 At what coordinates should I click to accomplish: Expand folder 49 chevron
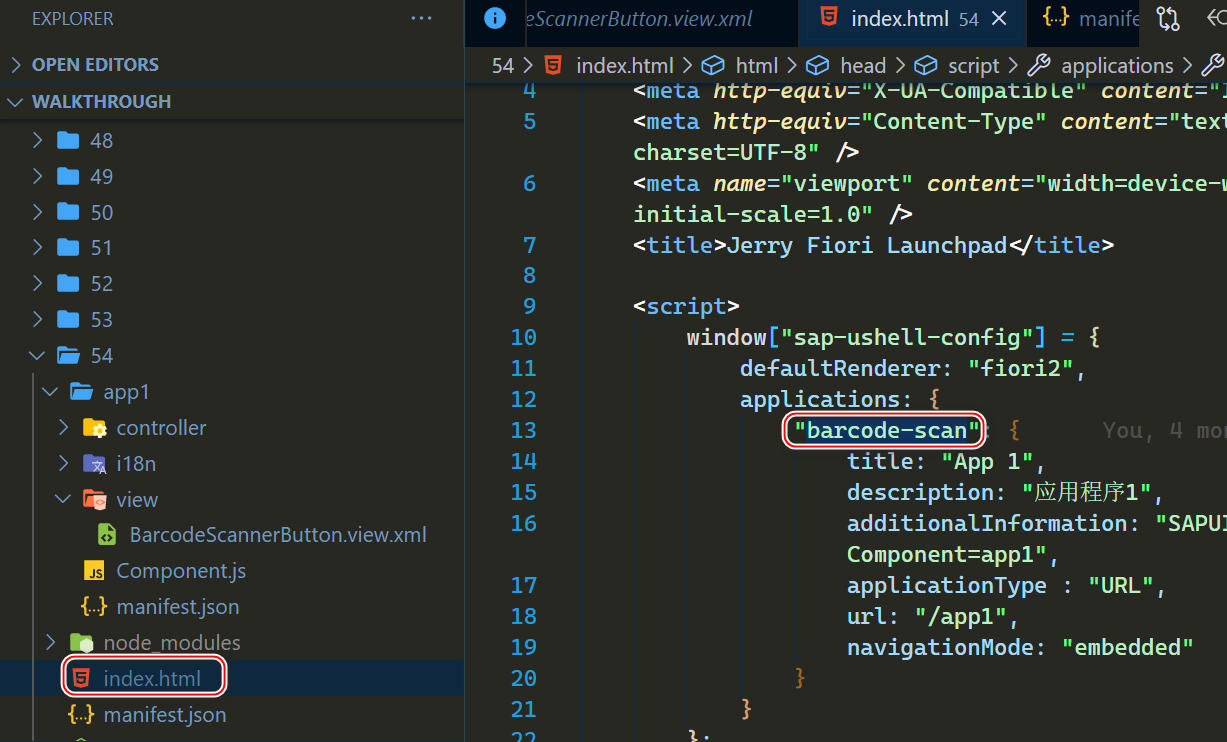click(37, 176)
